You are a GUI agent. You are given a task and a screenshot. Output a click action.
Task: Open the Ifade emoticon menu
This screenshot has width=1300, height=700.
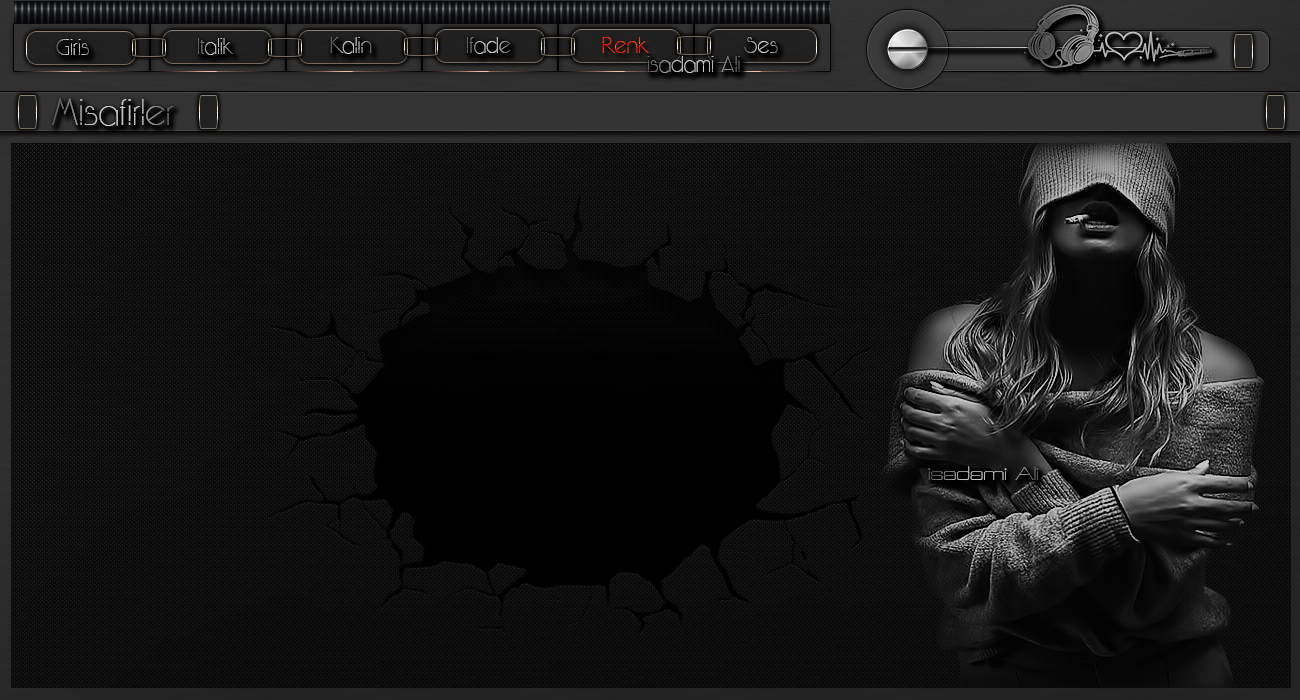click(x=489, y=47)
